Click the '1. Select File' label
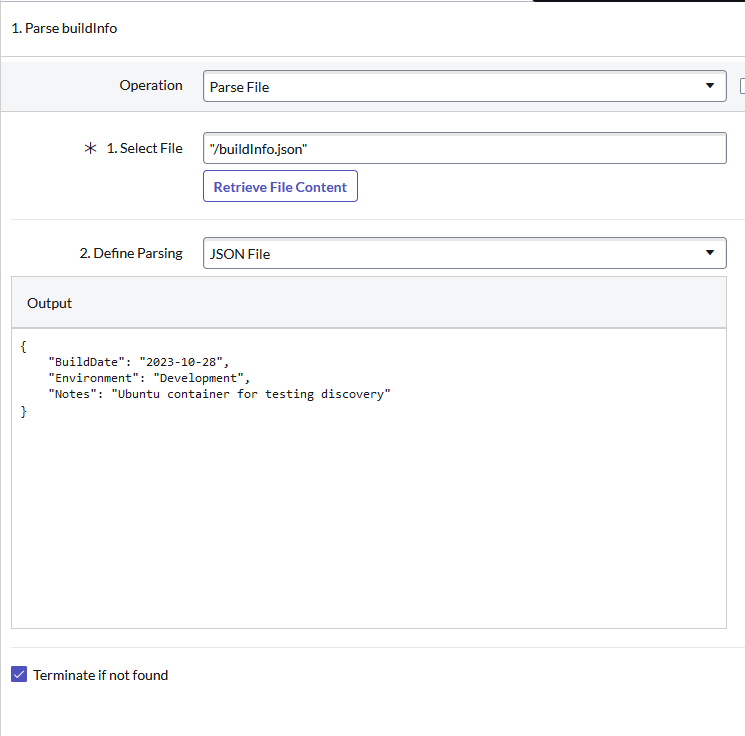Viewport: 745px width, 736px height. click(x=144, y=148)
